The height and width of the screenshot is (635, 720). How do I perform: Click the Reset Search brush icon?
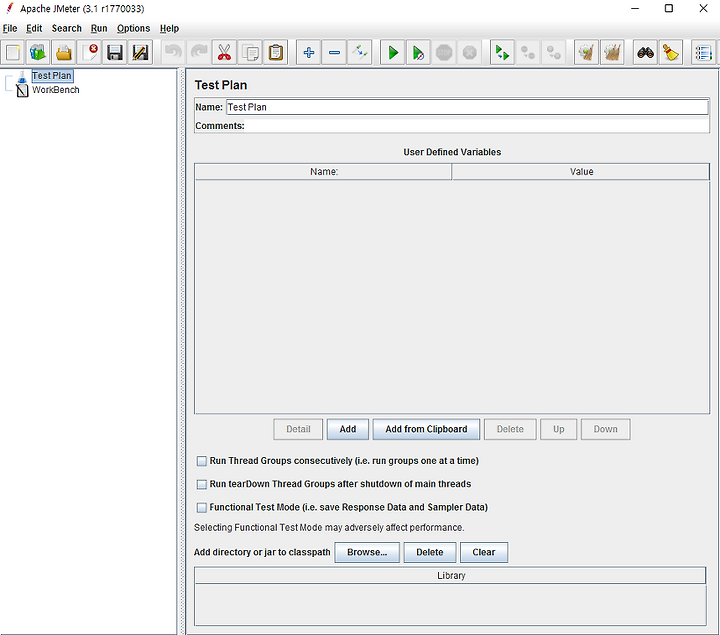coord(671,52)
